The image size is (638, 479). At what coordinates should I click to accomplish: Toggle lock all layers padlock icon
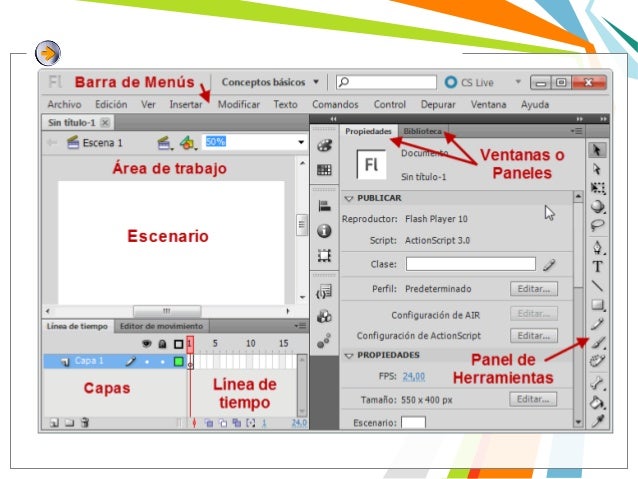pos(162,344)
